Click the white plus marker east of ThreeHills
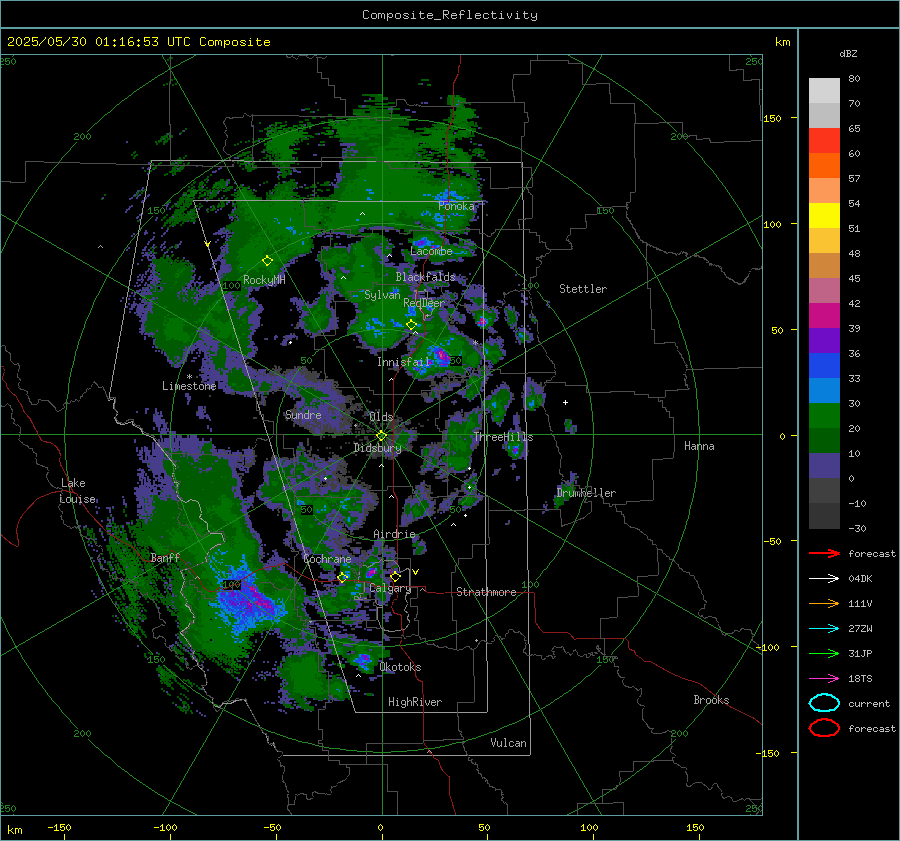Screen dimensions: 900x841 565,402
